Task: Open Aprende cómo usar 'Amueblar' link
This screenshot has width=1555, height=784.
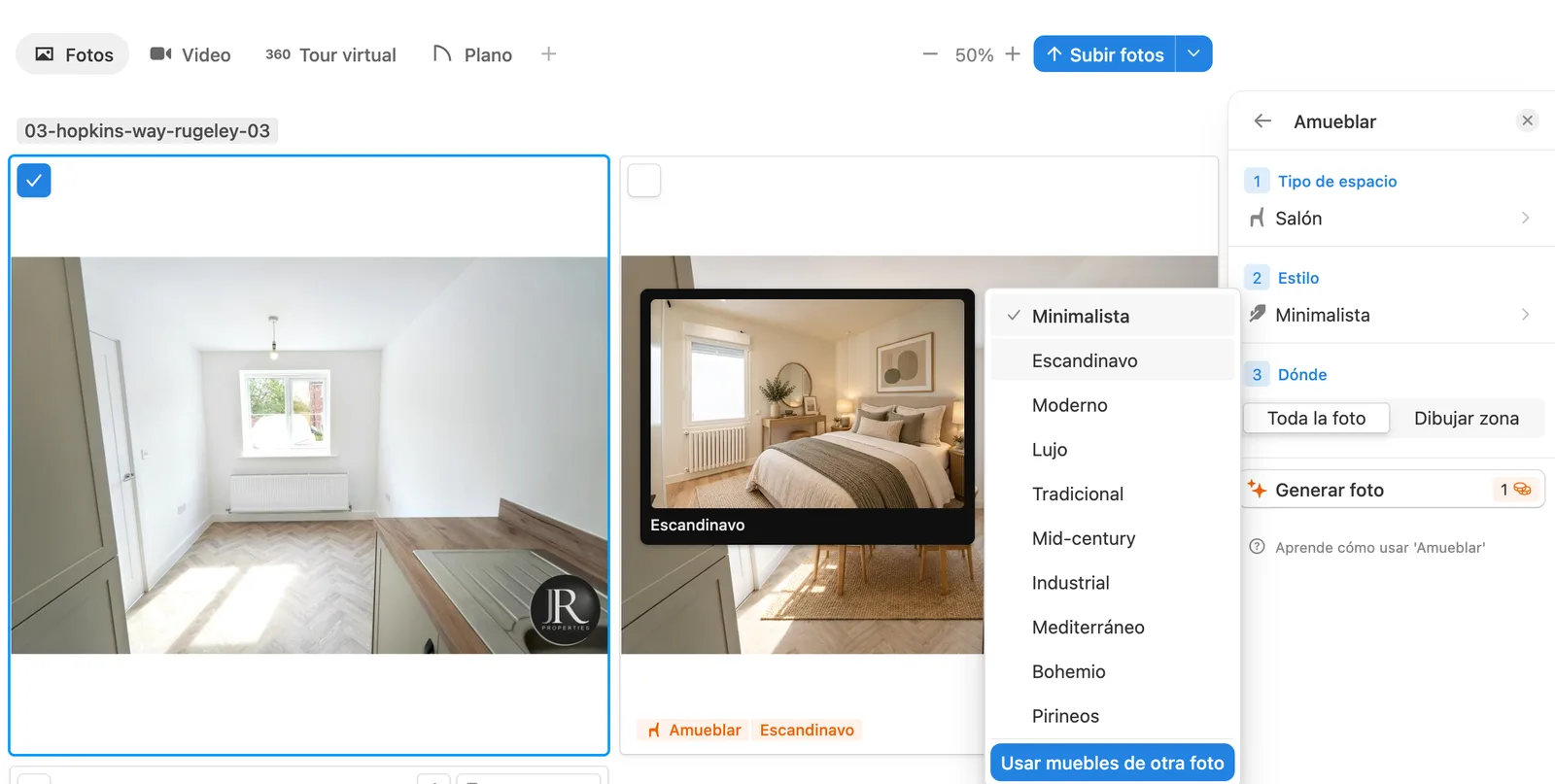Action: click(x=1380, y=547)
